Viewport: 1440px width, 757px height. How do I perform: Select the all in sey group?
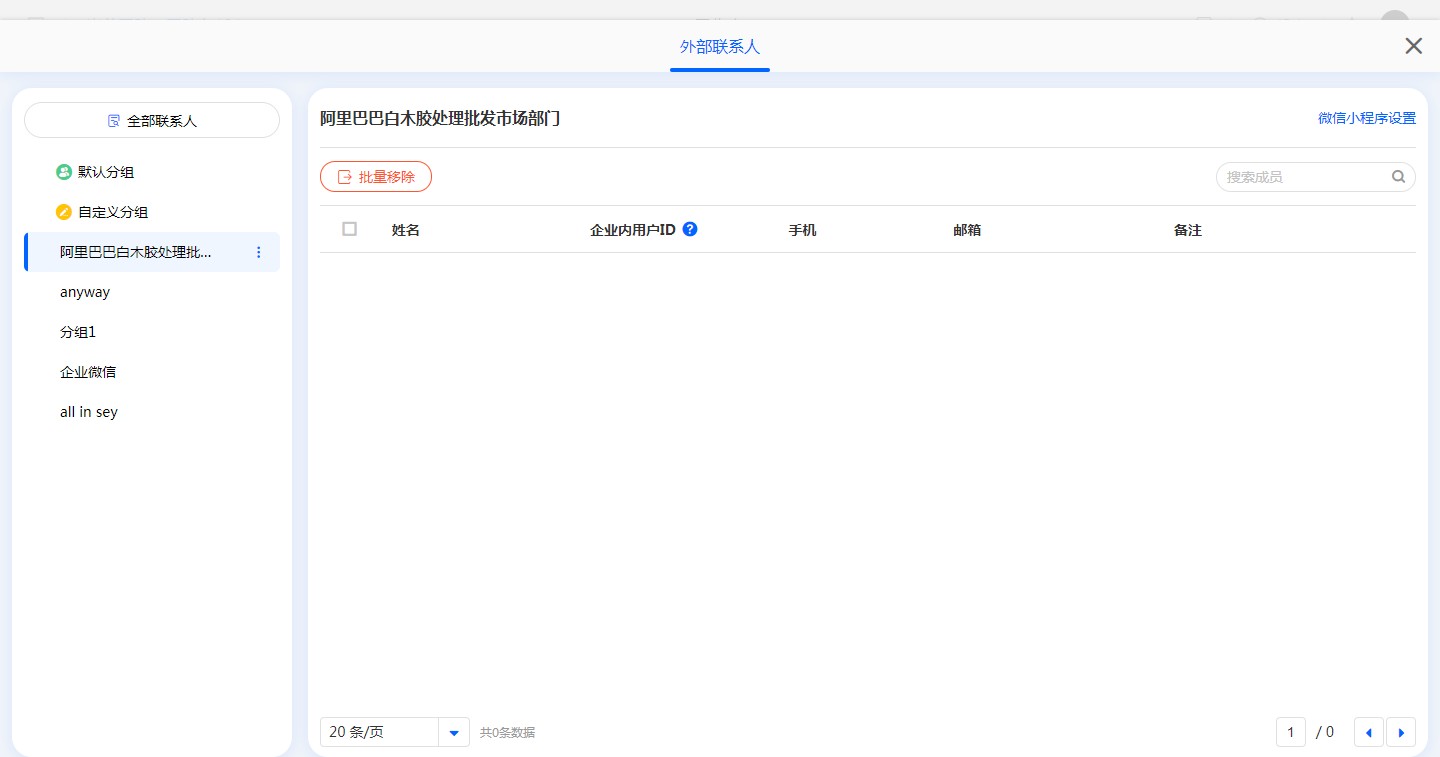(x=89, y=412)
